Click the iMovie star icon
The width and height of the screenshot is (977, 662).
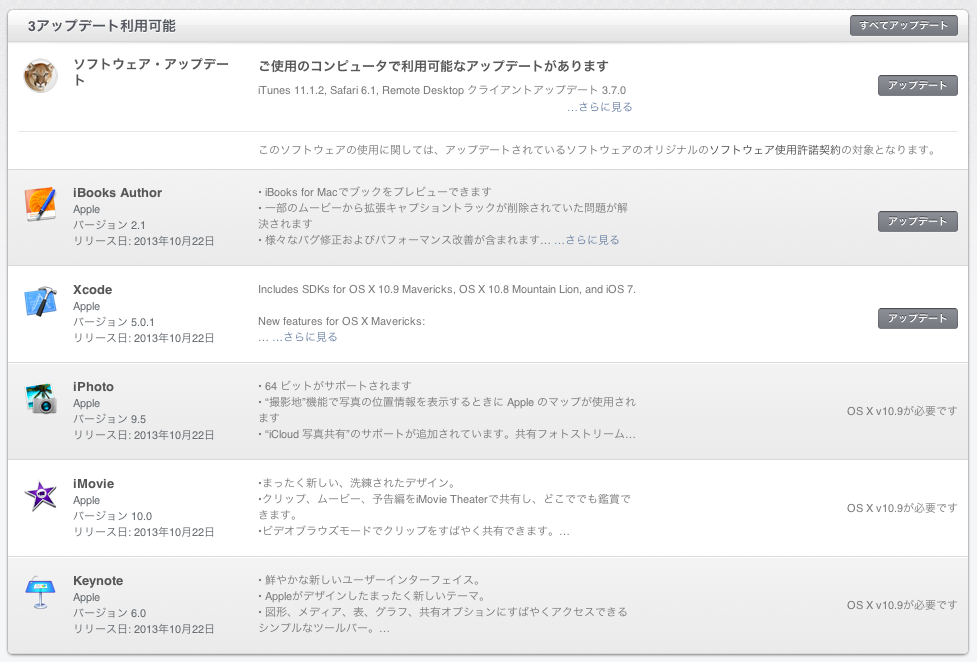coord(41,496)
